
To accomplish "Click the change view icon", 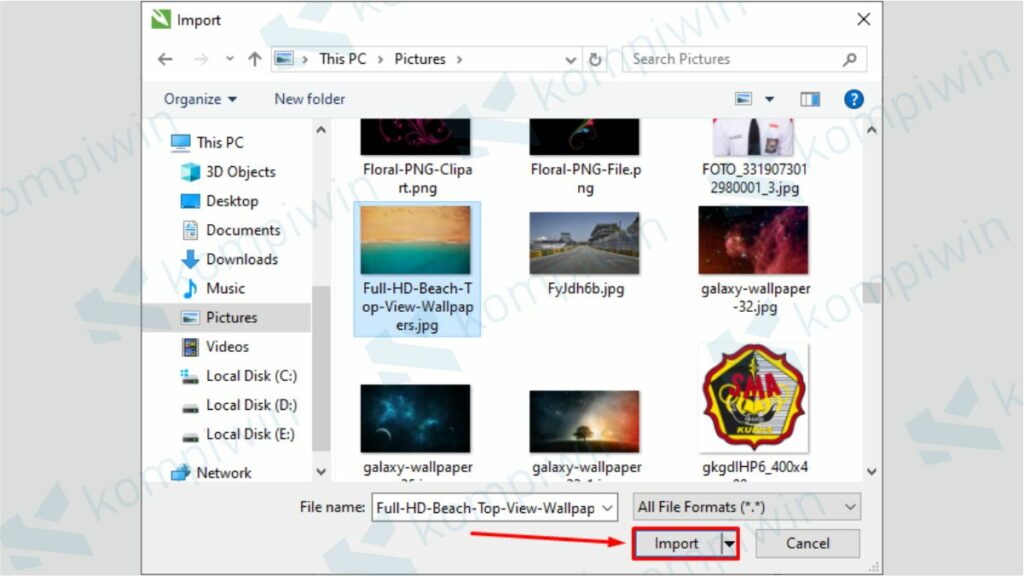I will 743,99.
